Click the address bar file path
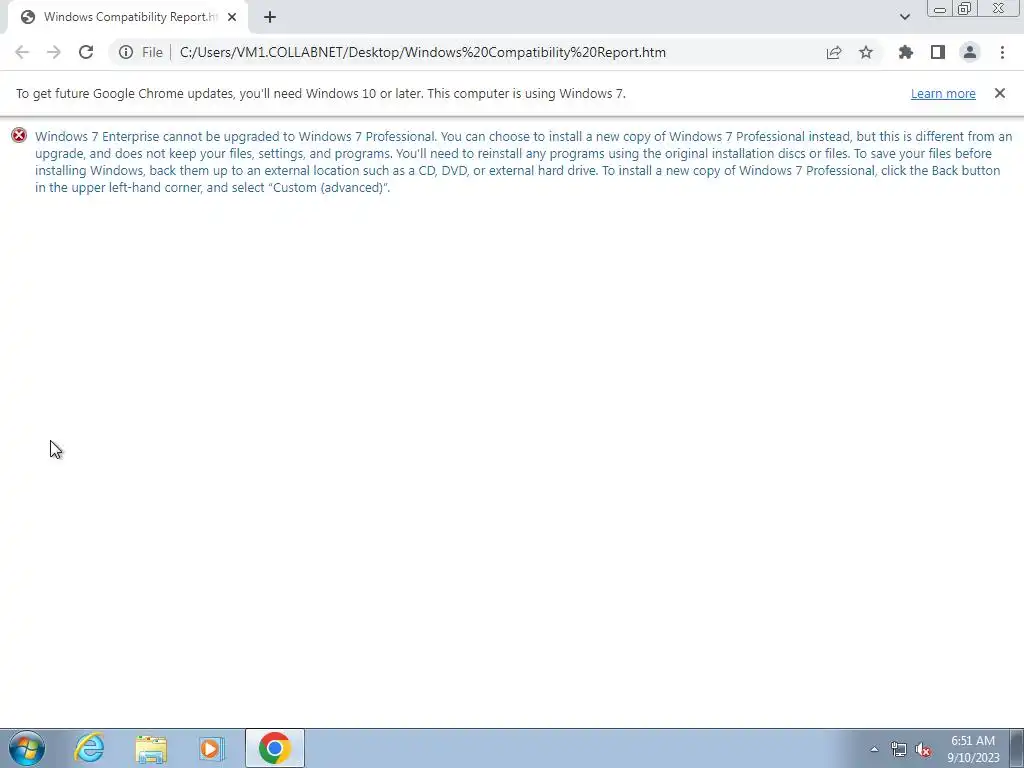This screenshot has height=768, width=1024. [x=423, y=52]
